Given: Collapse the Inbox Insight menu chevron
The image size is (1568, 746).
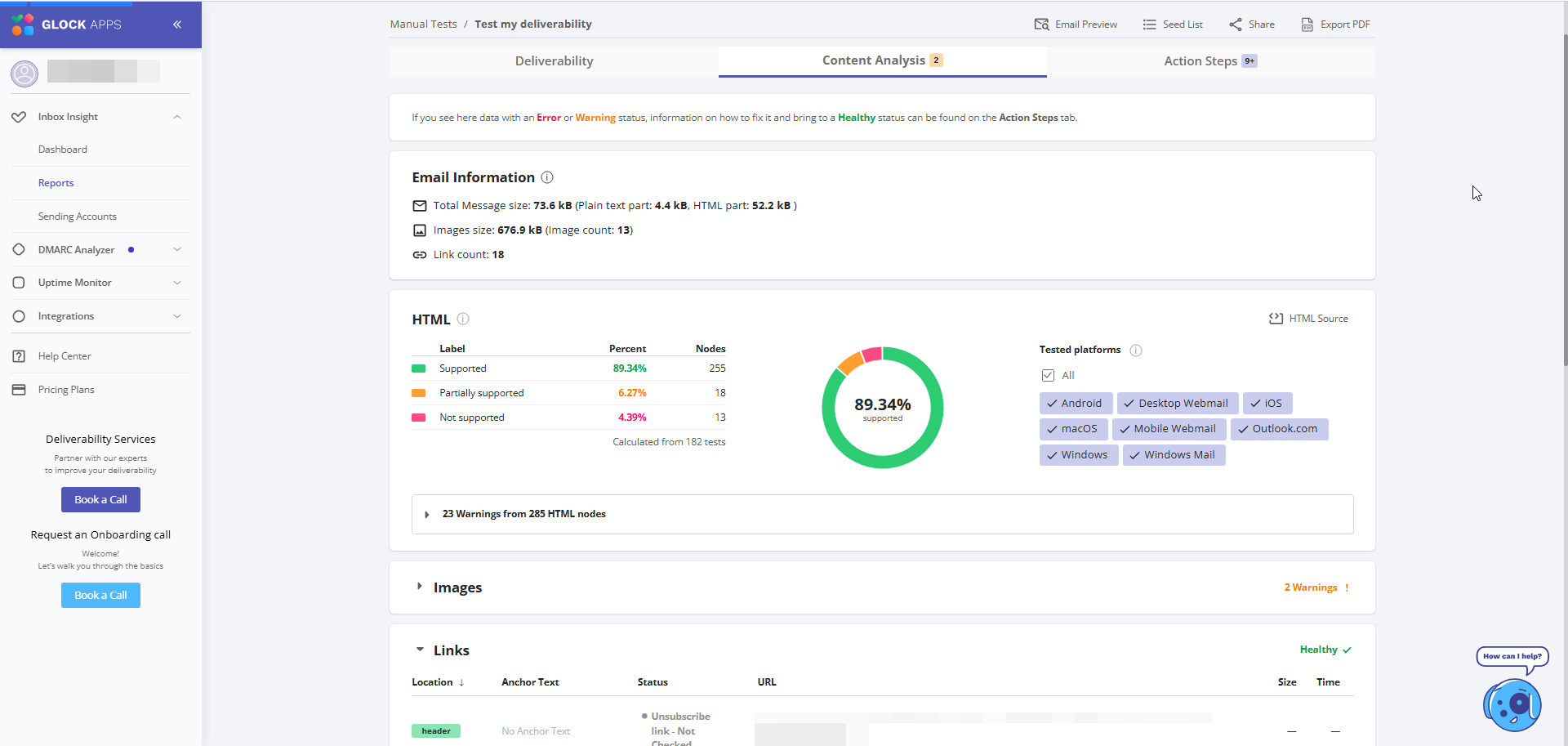Looking at the screenshot, I should point(177,117).
